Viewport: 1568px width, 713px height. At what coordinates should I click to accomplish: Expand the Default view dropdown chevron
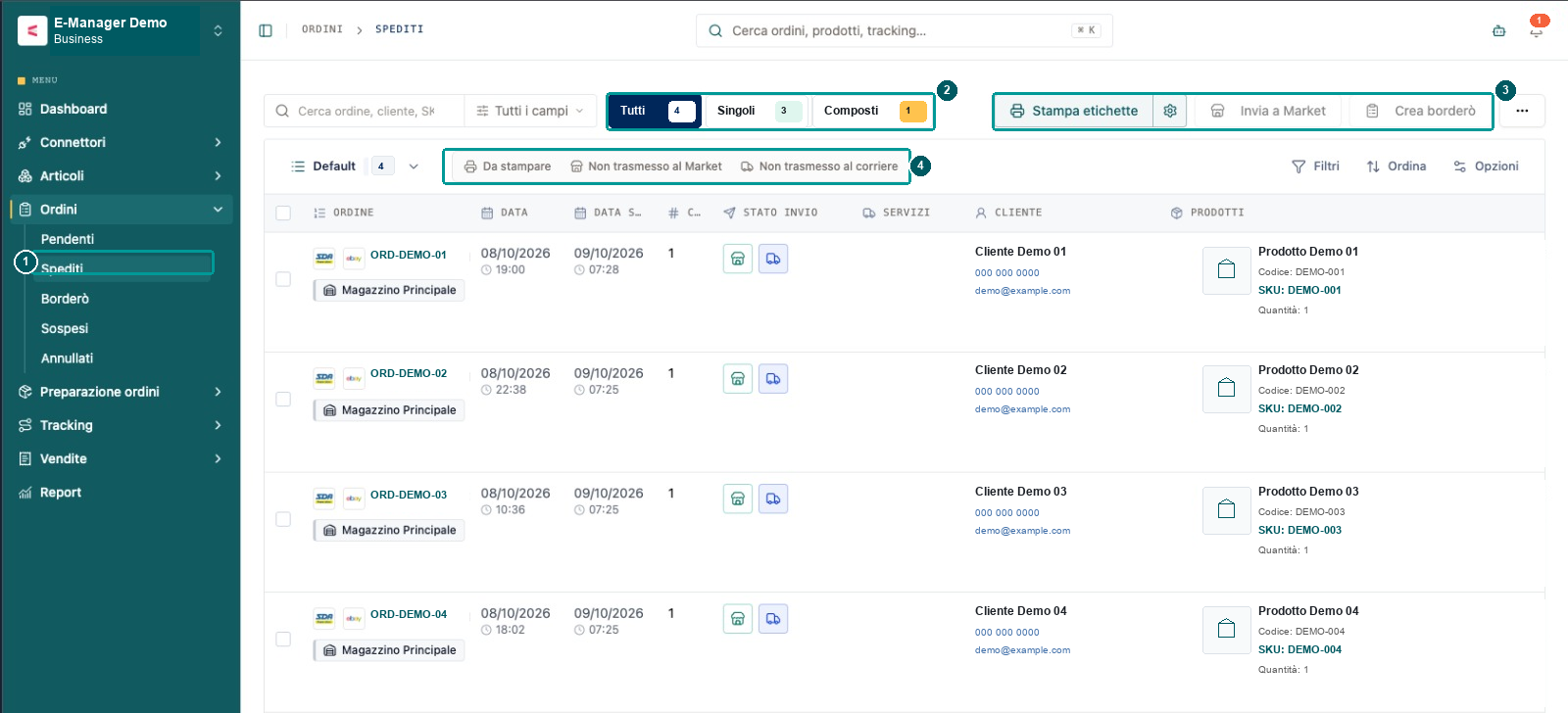tap(414, 166)
